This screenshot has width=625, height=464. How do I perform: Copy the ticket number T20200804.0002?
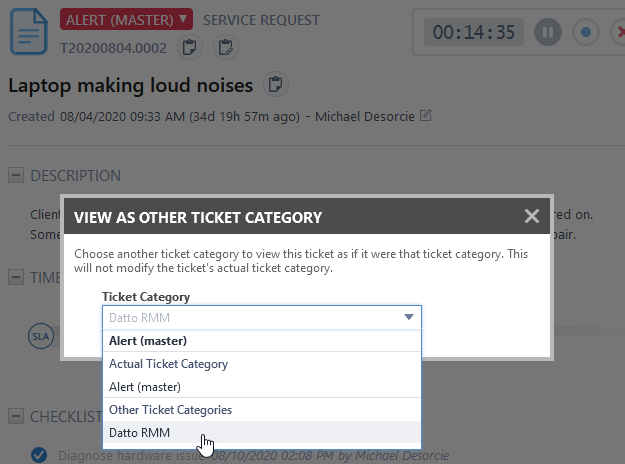188,47
